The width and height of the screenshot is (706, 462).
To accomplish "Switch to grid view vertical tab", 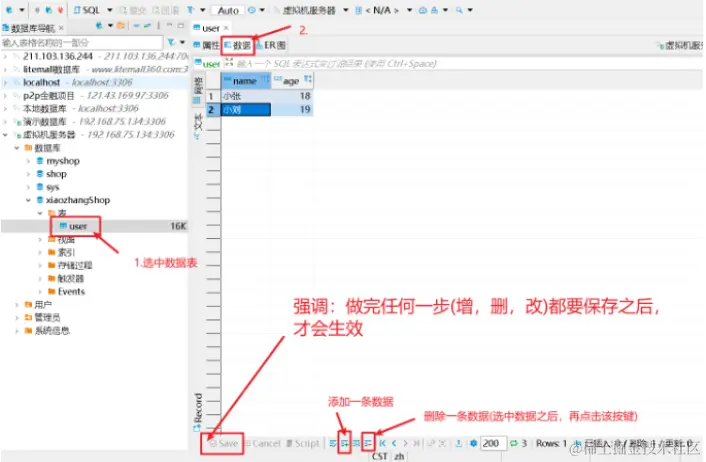I will coord(198,91).
